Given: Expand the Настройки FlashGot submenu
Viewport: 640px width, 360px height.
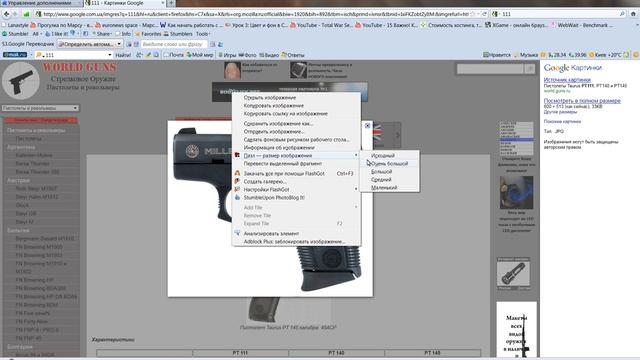Looking at the screenshot, I should (x=296, y=189).
